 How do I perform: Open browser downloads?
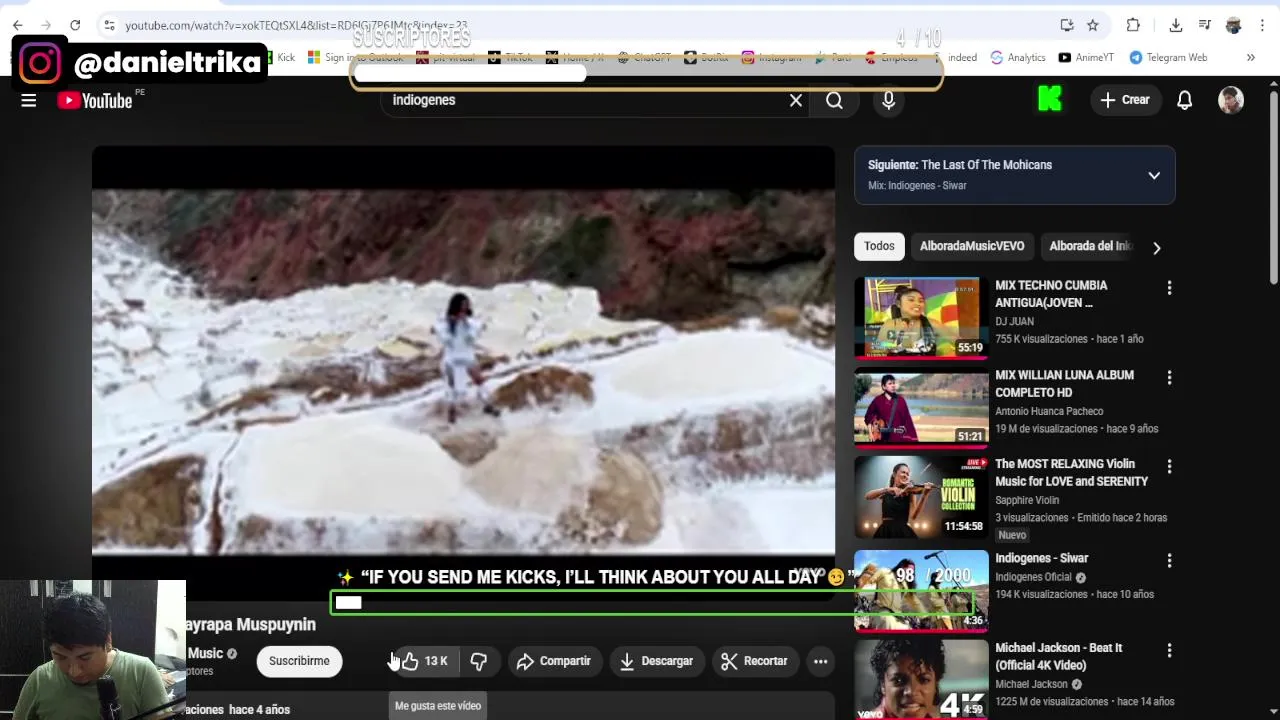pos(1176,25)
